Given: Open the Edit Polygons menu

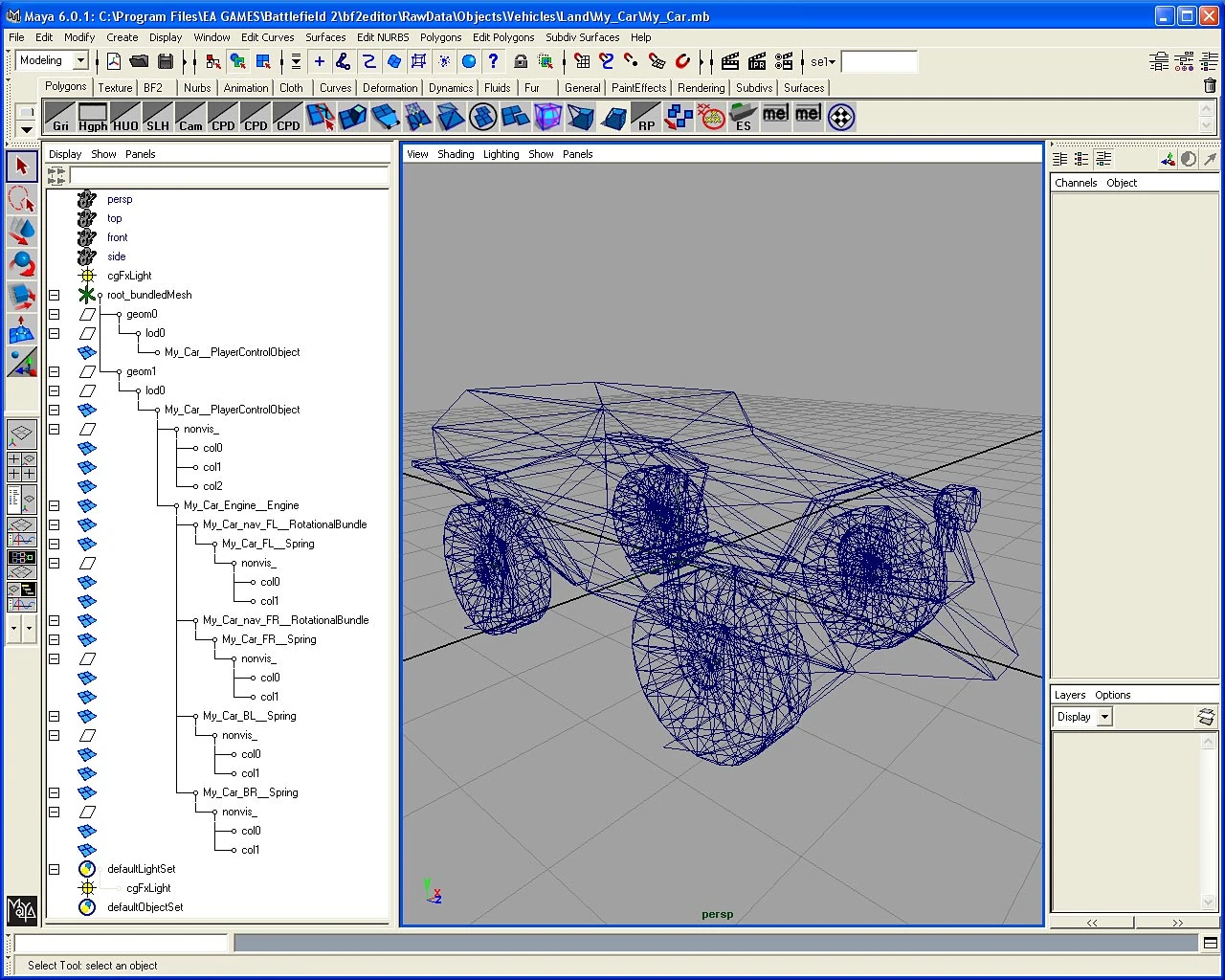Looking at the screenshot, I should tap(503, 37).
